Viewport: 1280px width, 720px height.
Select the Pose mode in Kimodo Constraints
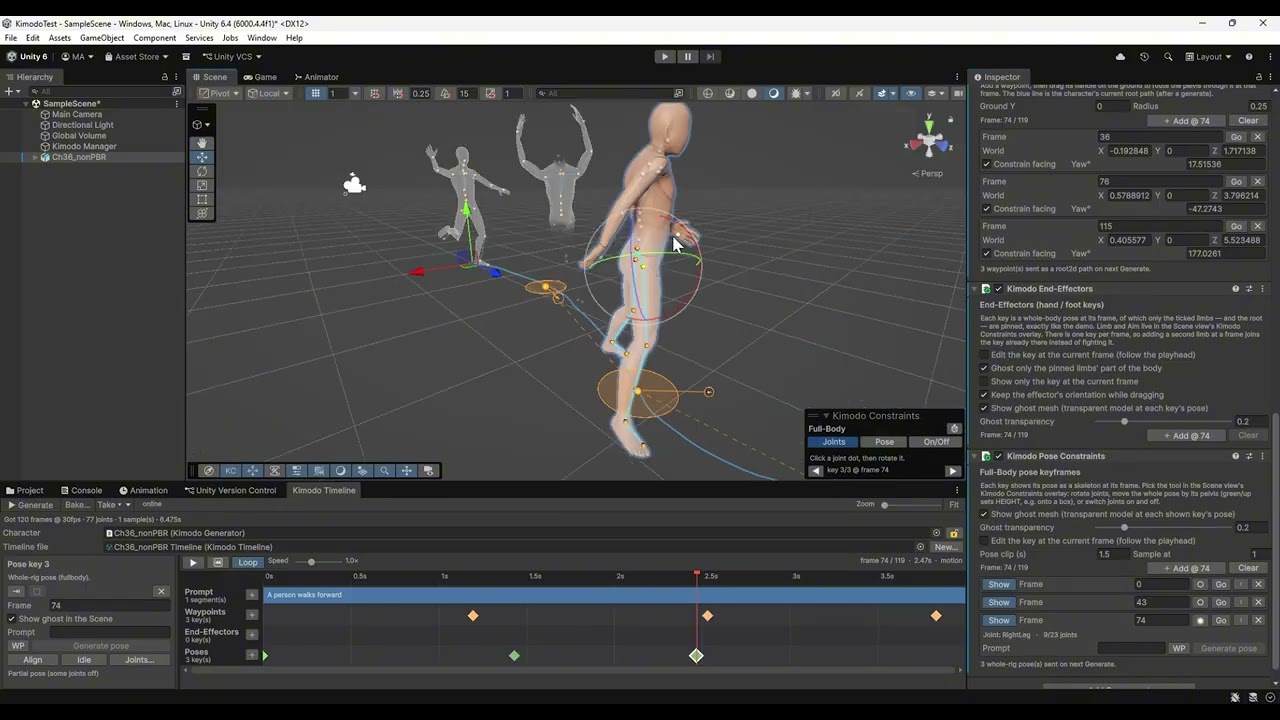885,442
